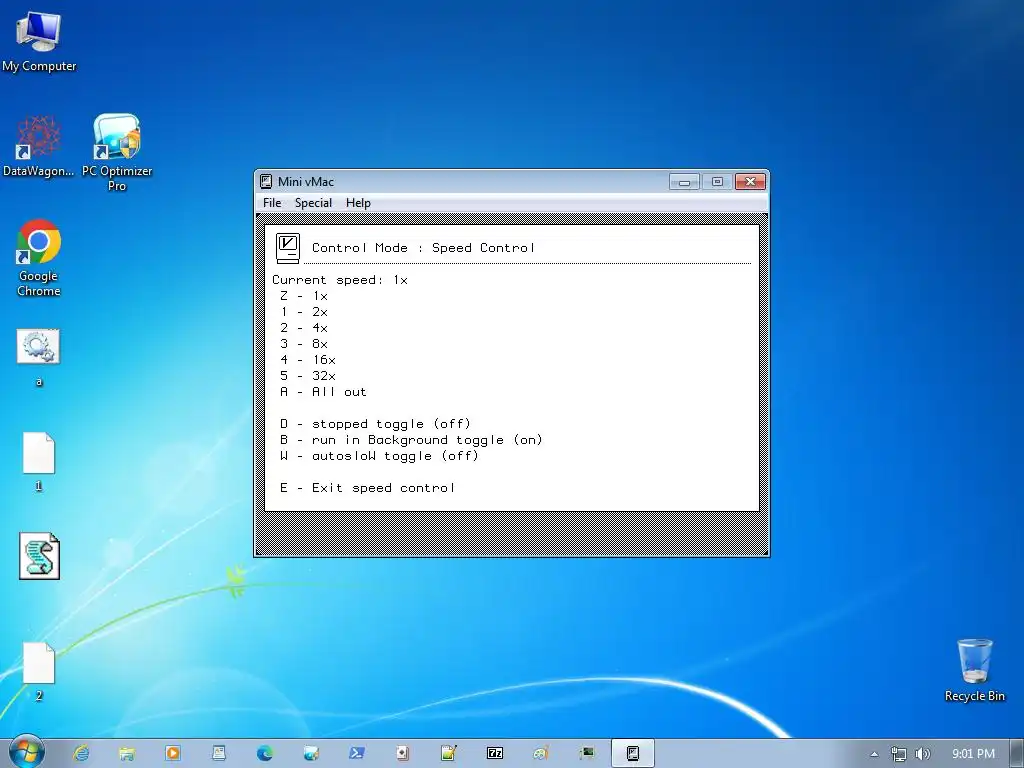Select the DataWagon desktop shortcut
This screenshot has width=1024, height=768.
pos(39,146)
